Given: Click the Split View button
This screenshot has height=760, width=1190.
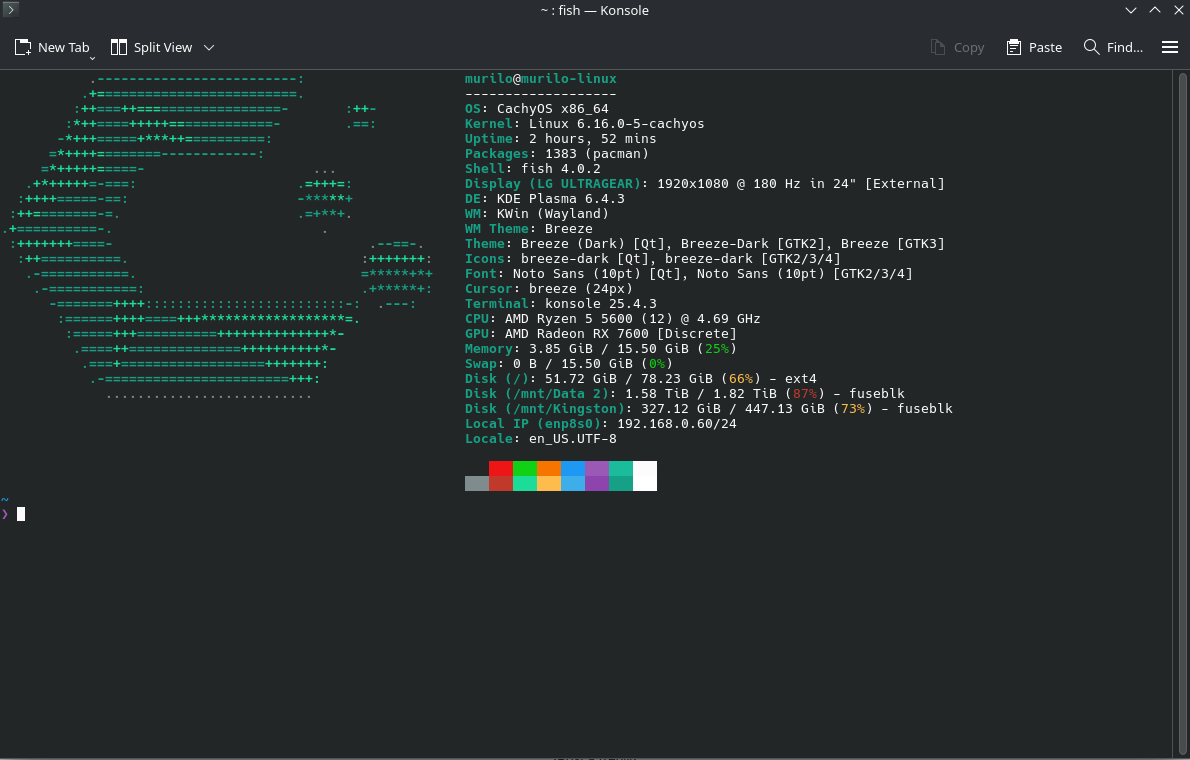Looking at the screenshot, I should (152, 47).
